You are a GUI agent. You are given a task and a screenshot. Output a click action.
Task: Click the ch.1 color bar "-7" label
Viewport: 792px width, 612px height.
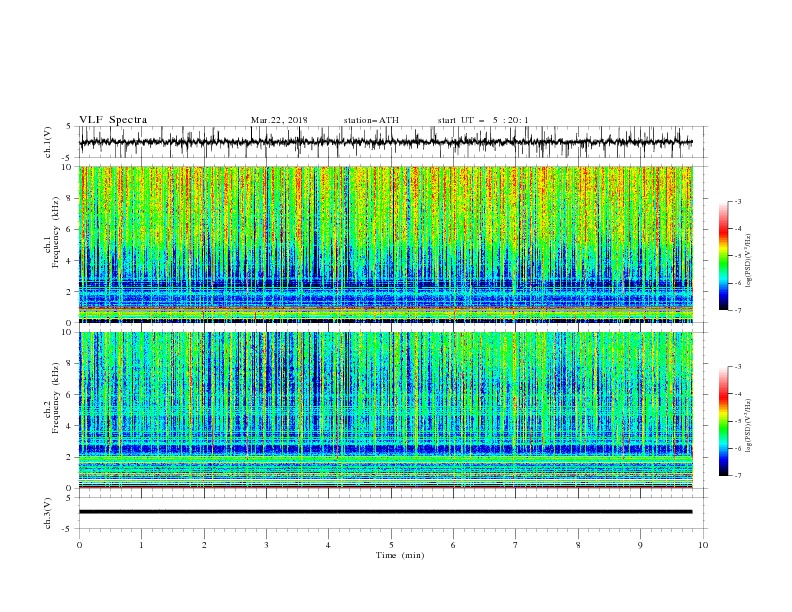737,310
